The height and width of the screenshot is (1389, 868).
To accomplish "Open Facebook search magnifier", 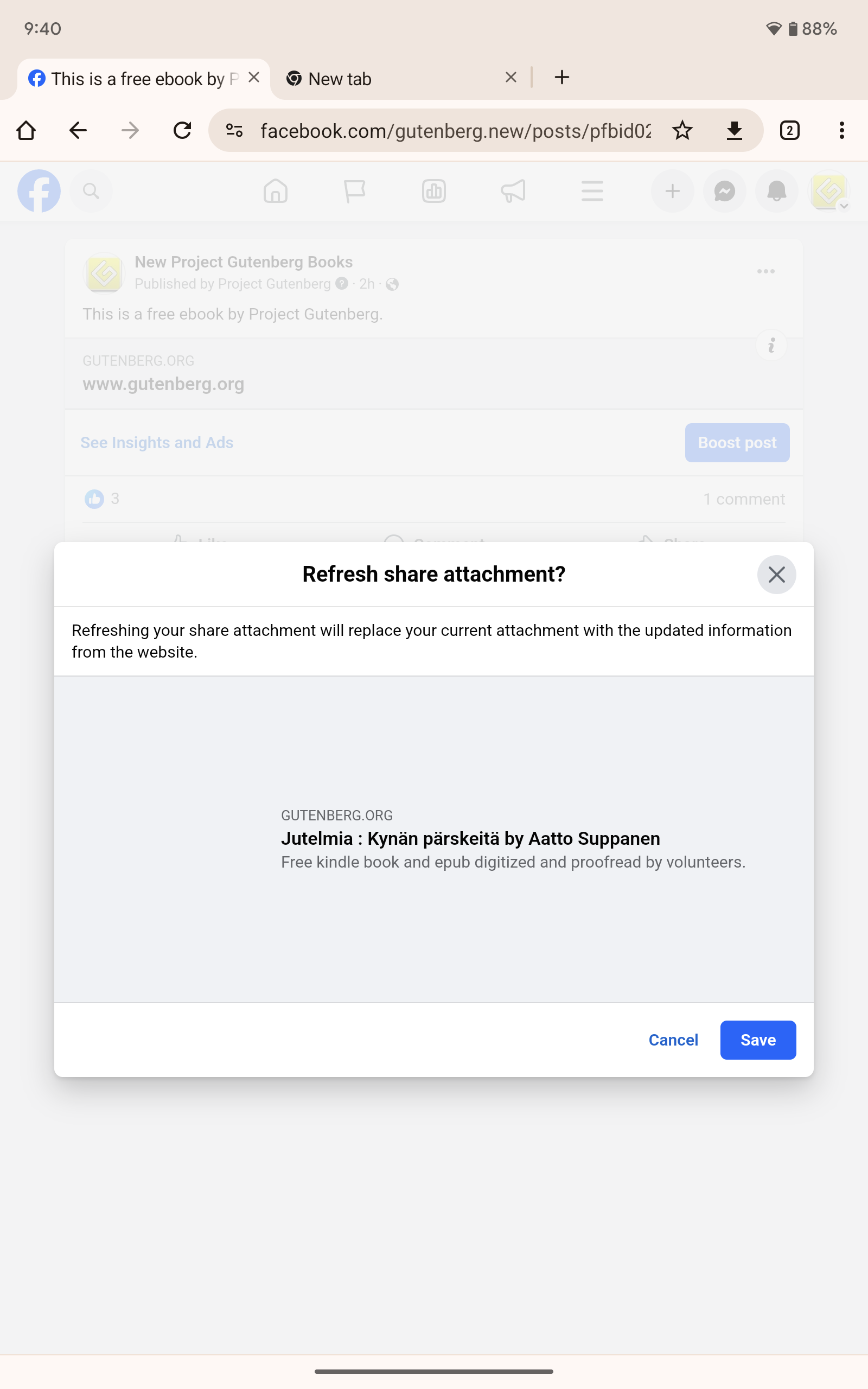I will point(91,191).
